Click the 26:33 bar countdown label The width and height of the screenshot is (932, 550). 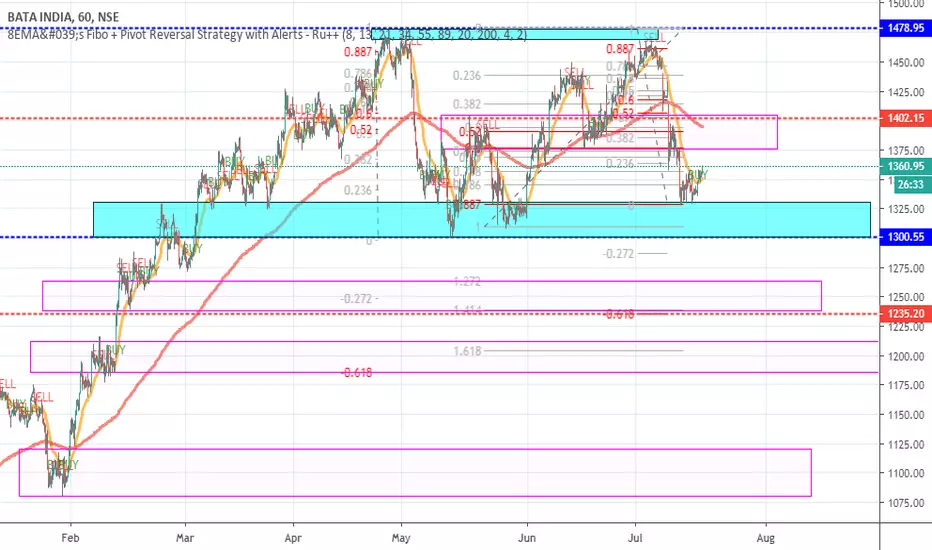point(910,185)
